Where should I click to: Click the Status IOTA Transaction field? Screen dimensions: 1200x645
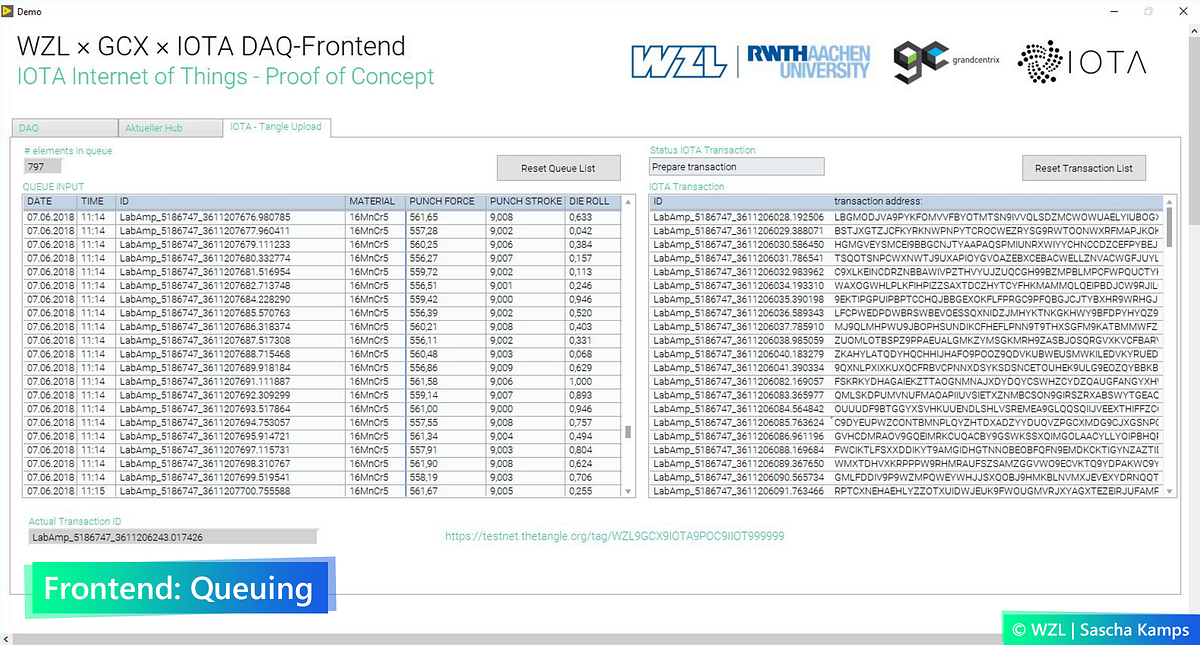737,167
